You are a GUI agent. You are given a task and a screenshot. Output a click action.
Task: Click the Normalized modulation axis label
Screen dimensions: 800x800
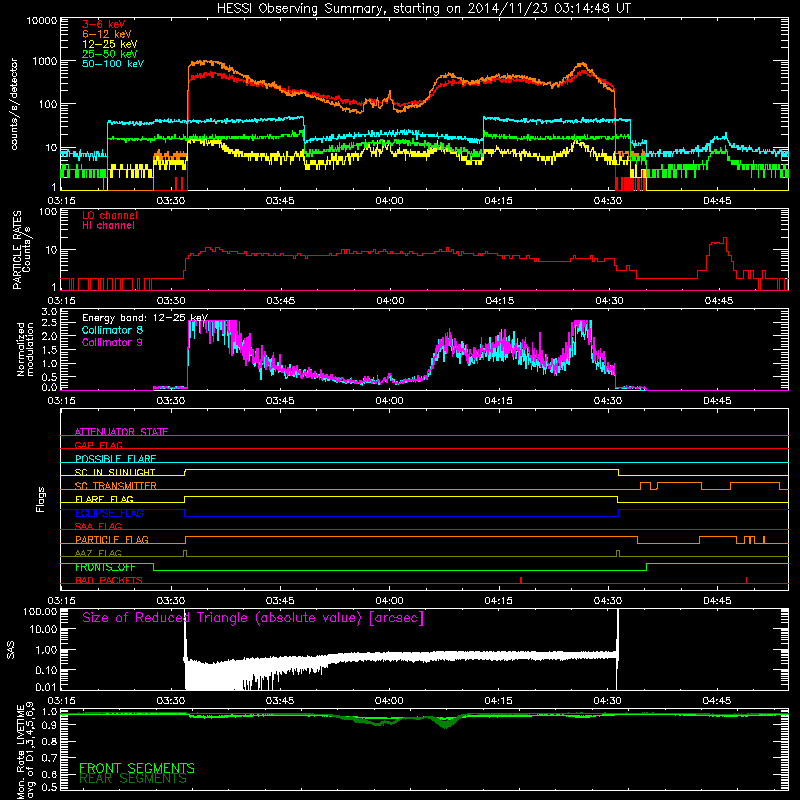coord(24,349)
